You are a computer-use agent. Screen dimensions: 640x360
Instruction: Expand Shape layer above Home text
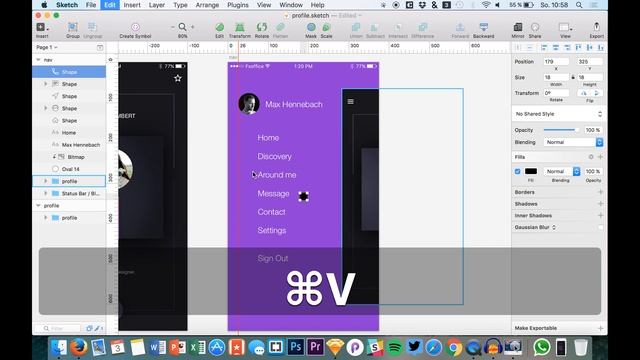(x=45, y=108)
